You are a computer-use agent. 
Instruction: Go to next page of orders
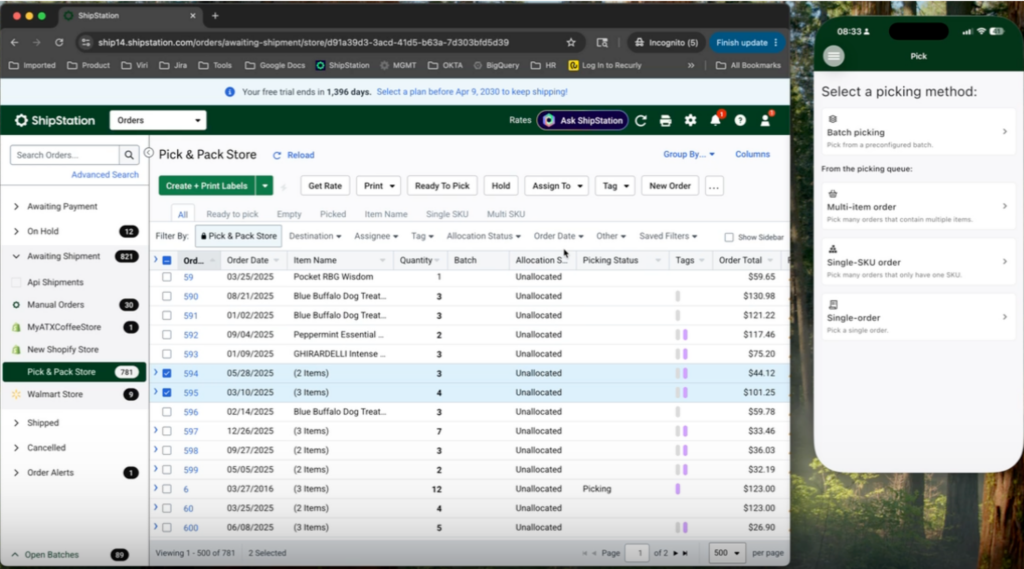pyautogui.click(x=675, y=553)
